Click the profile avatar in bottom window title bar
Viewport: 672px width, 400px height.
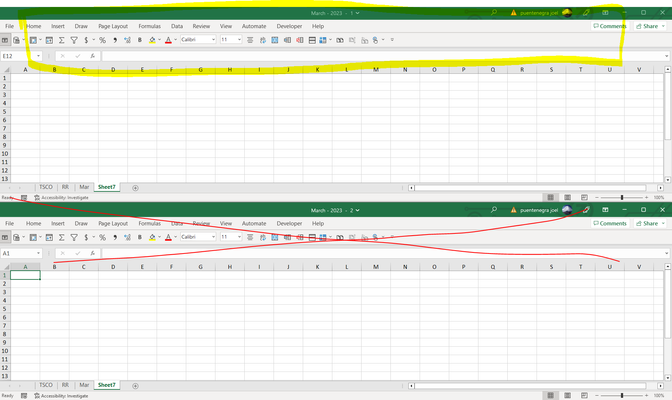tap(567, 210)
